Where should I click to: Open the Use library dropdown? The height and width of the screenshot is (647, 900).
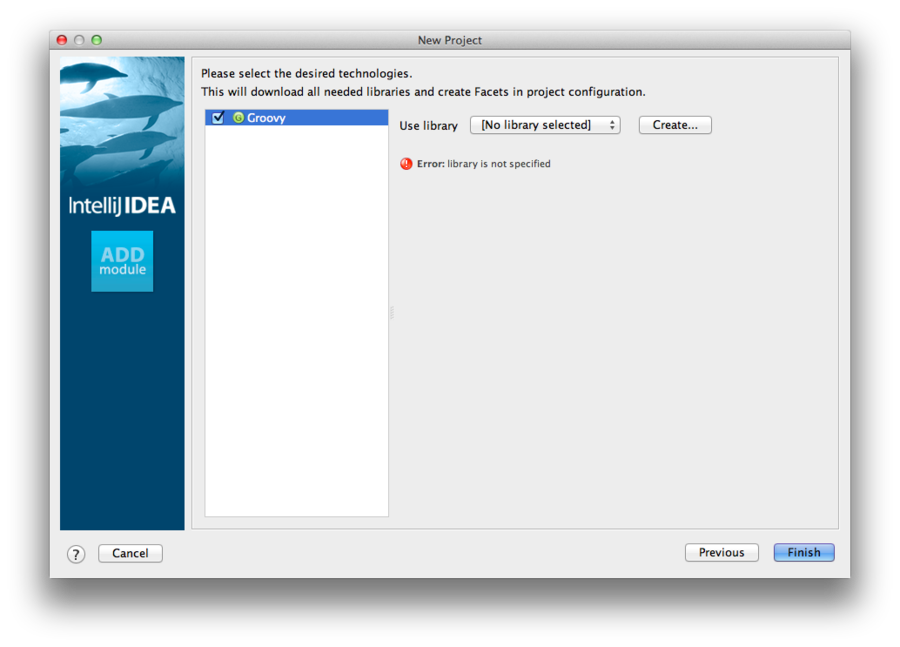point(545,125)
